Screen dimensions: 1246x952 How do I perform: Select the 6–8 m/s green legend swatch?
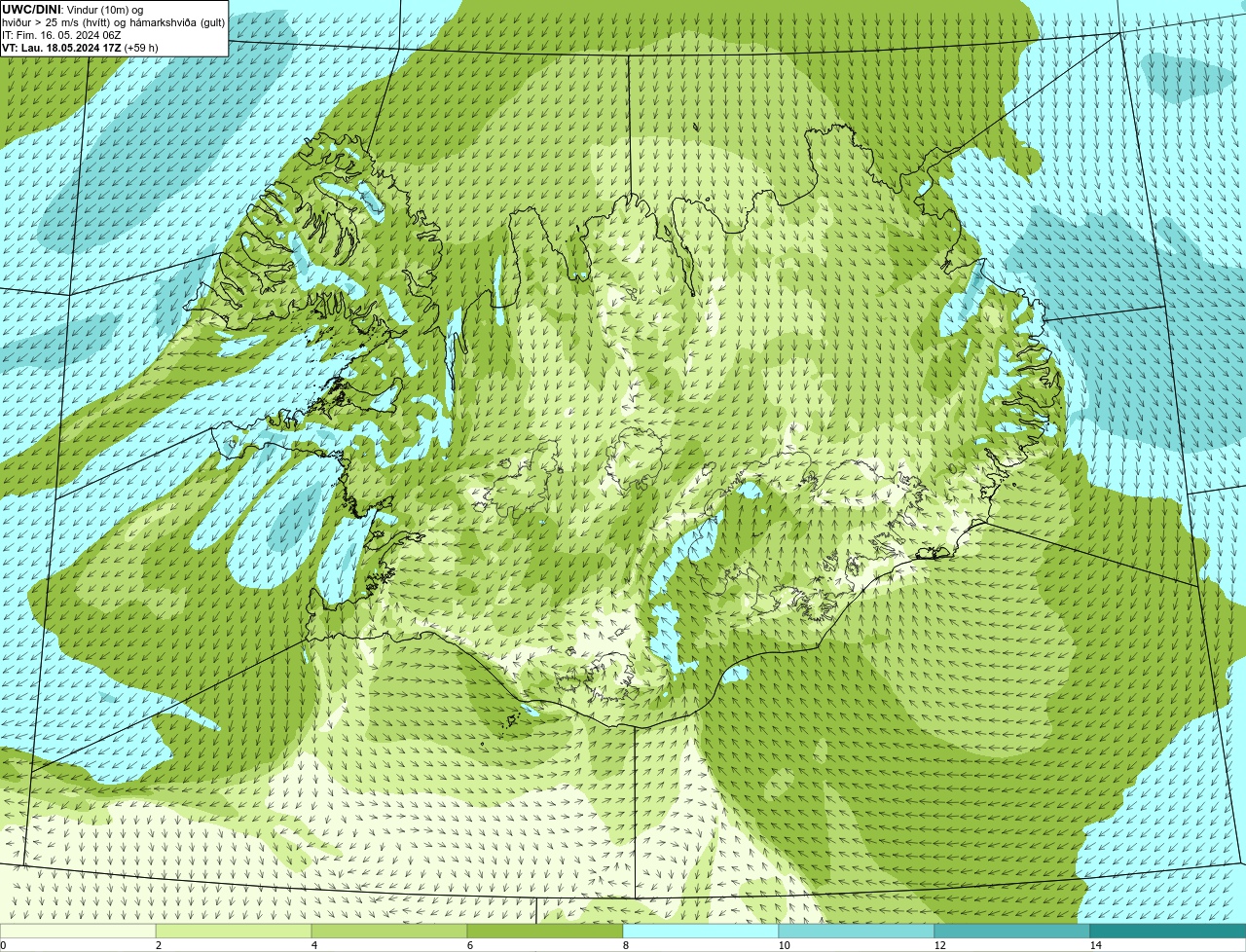545,931
